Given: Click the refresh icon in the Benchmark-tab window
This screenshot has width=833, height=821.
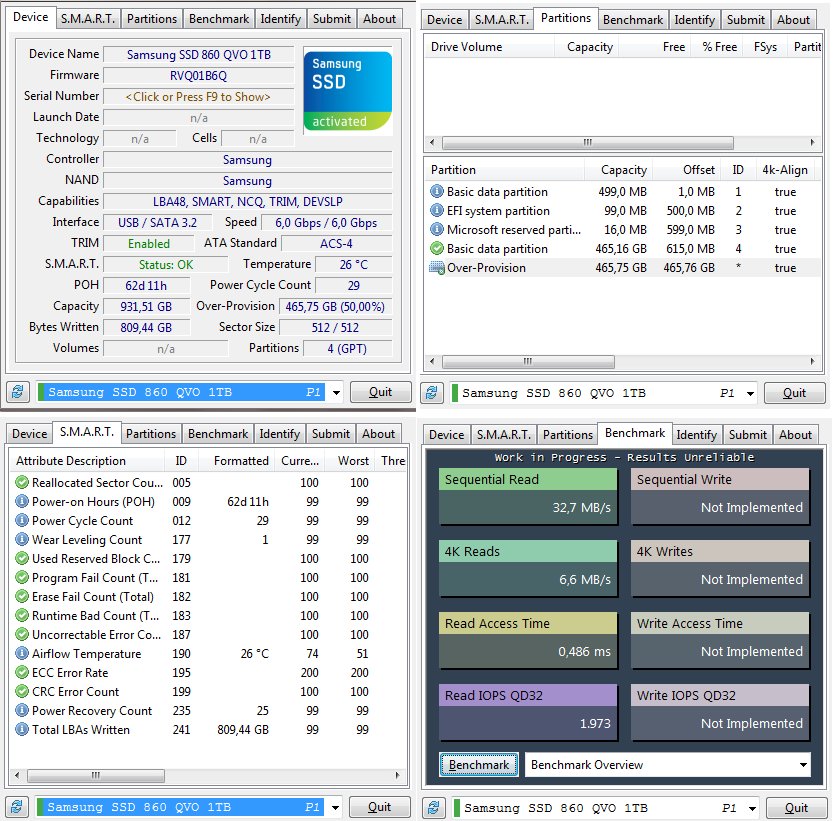Looking at the screenshot, I should (434, 808).
